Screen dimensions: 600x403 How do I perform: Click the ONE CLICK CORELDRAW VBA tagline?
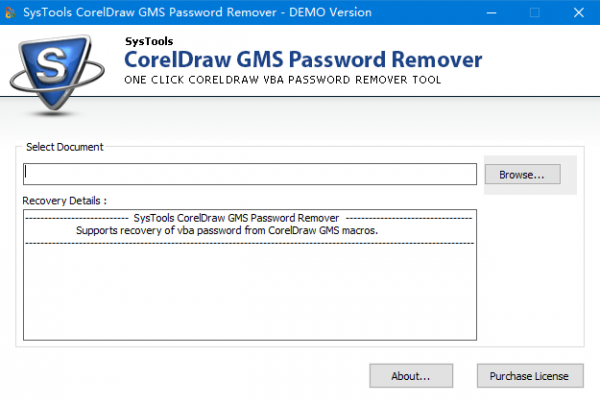tap(283, 79)
